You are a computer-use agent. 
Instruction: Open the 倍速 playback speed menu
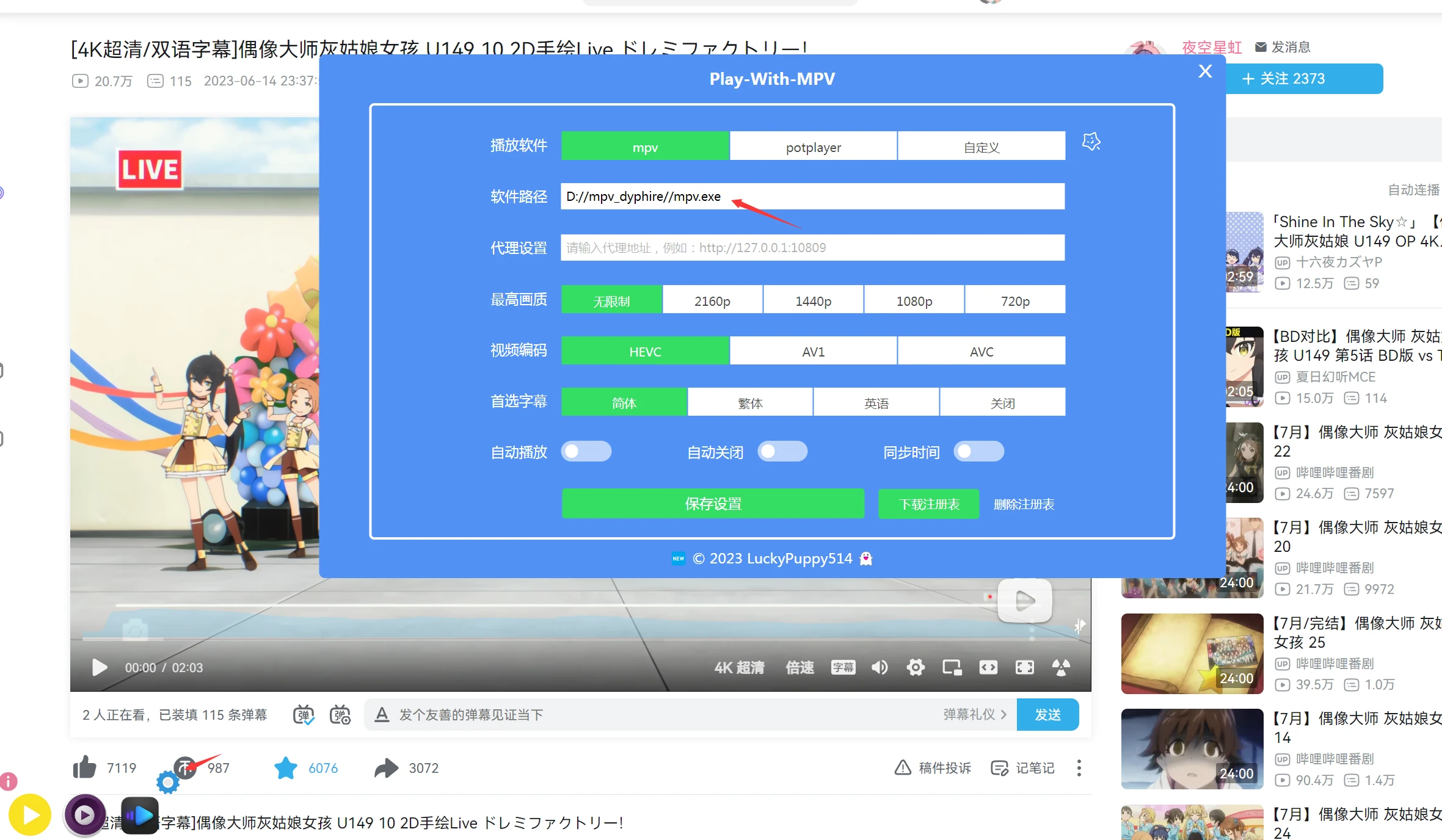[799, 667]
